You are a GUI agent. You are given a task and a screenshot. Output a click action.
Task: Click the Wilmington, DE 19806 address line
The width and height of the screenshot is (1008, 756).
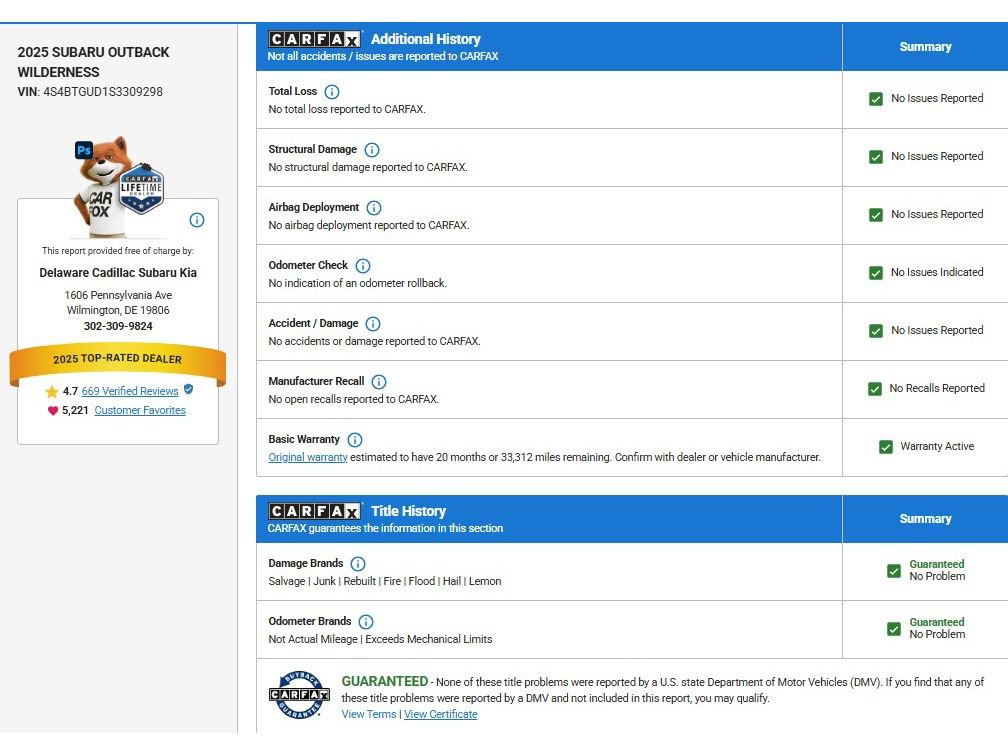118,310
